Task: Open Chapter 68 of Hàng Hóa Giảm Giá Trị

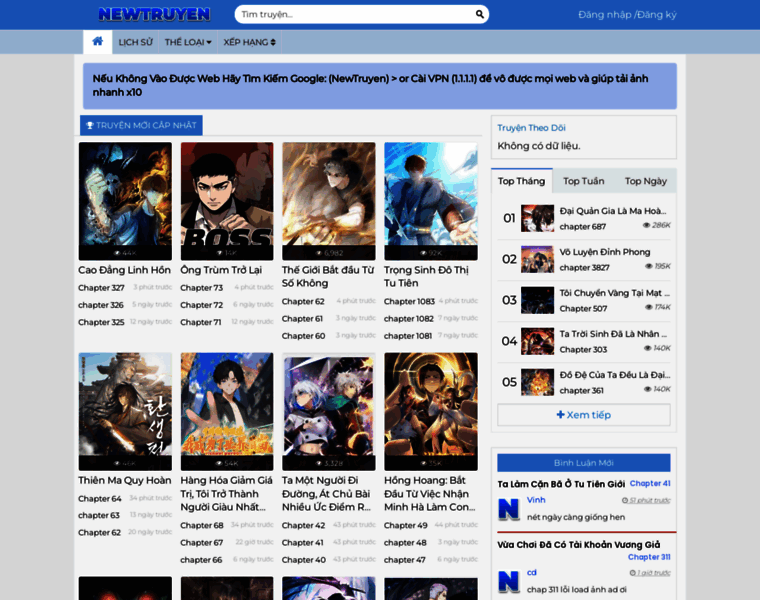Action: (202, 525)
